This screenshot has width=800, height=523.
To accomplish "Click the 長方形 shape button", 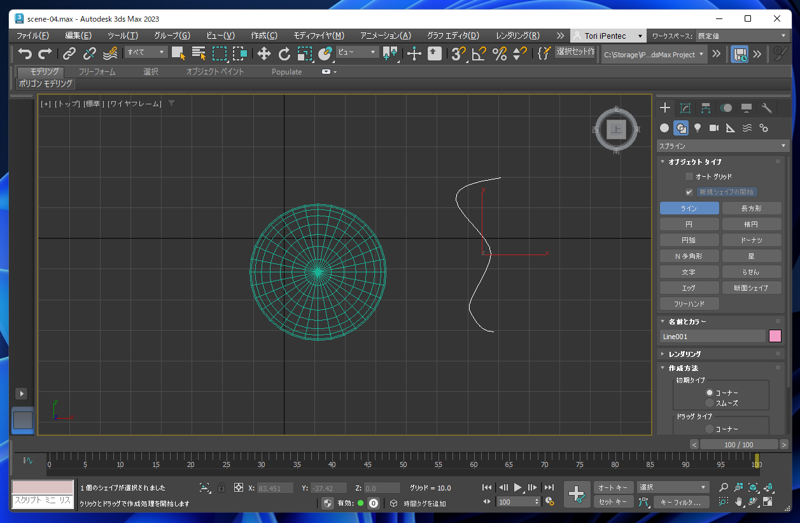I will [x=752, y=208].
